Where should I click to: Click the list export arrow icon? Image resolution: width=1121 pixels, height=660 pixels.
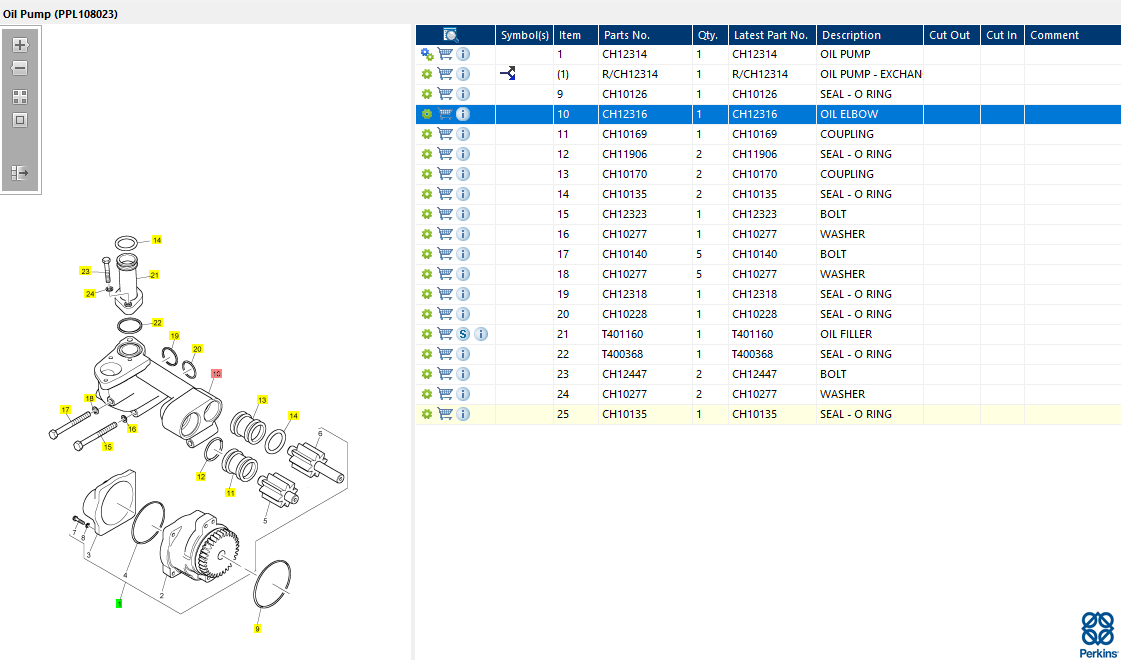20,173
